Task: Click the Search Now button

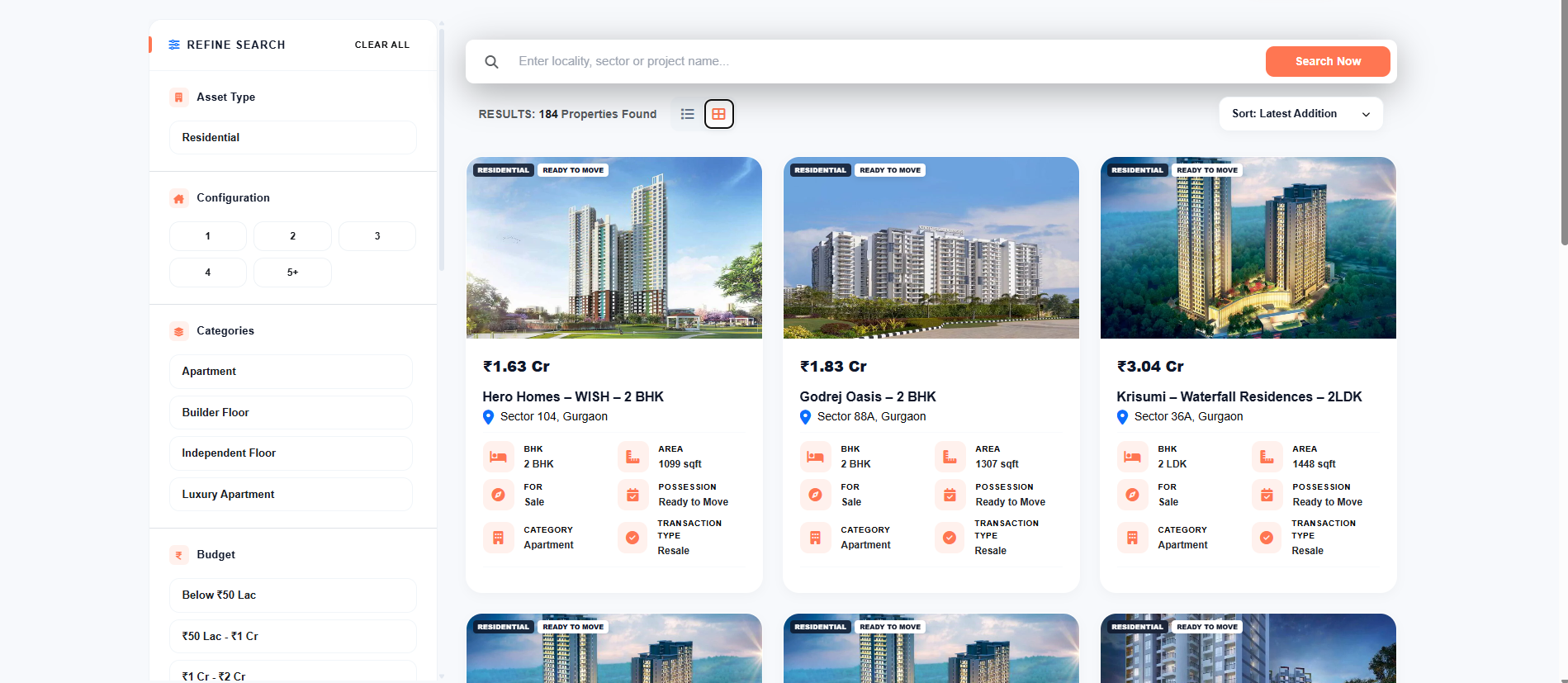Action: [x=1328, y=62]
